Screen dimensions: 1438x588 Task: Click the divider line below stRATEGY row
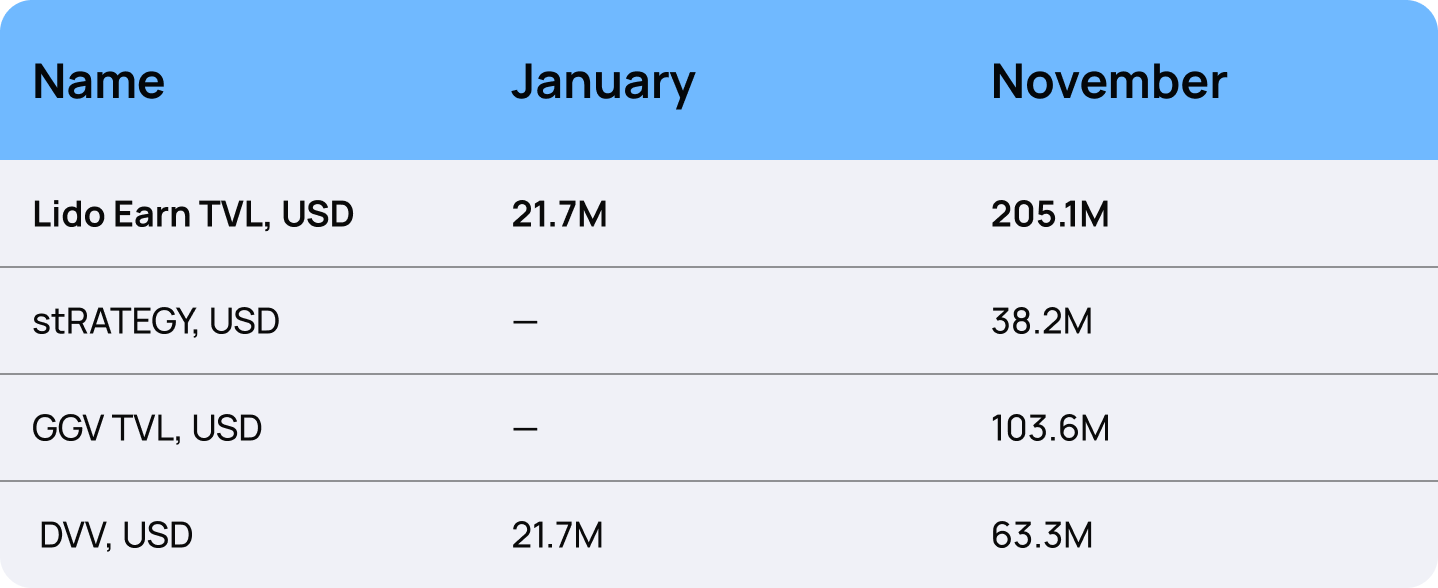(x=719, y=374)
